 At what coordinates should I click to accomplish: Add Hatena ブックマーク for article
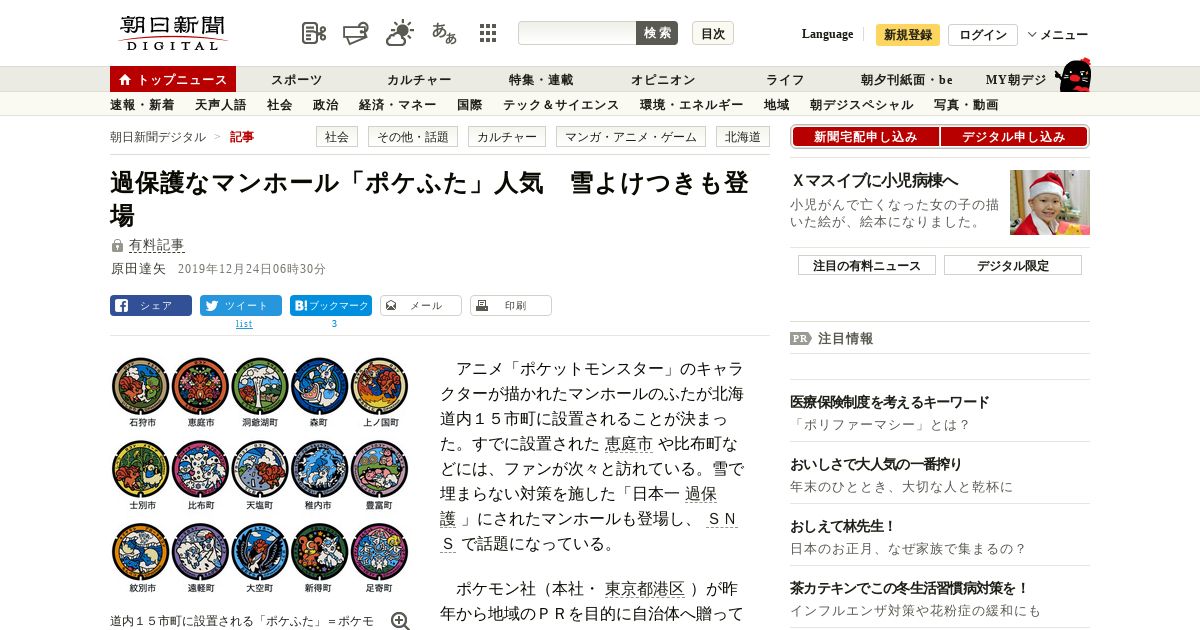tap(331, 306)
